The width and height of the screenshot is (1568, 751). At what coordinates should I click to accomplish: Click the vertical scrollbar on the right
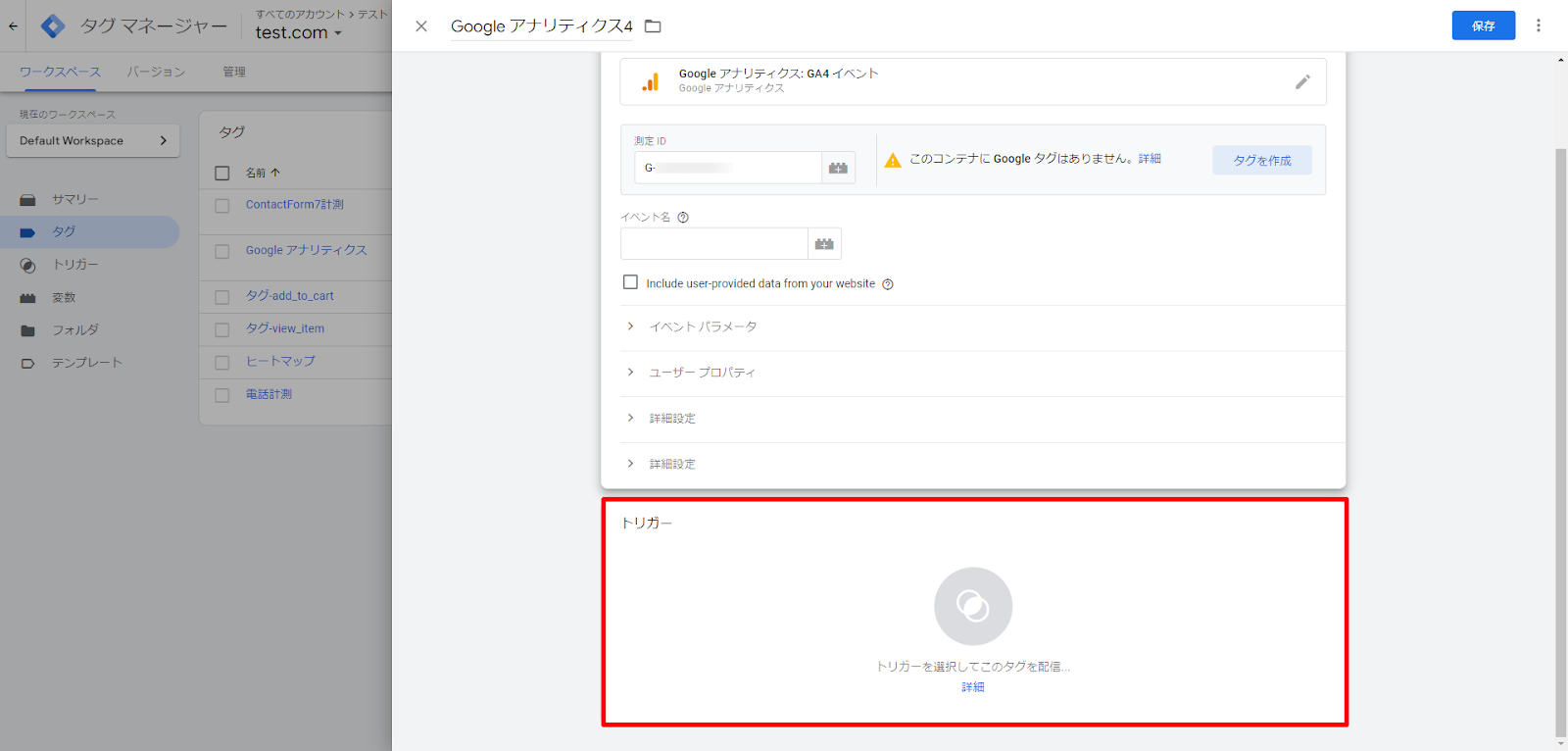[1560, 441]
